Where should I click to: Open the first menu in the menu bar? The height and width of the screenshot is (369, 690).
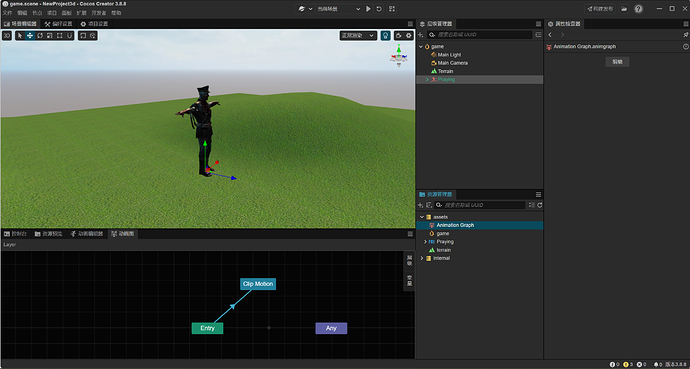pyautogui.click(x=7, y=13)
